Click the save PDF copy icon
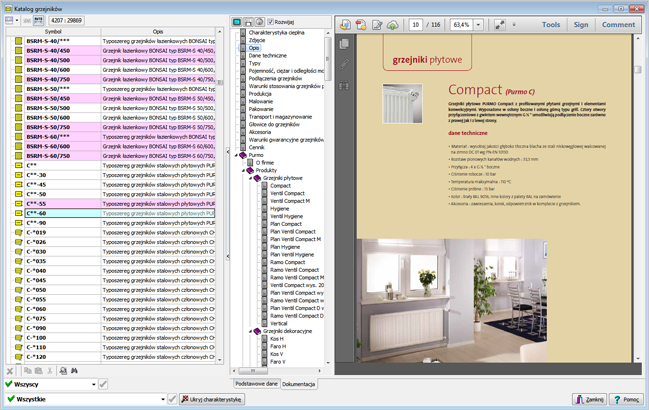The width and height of the screenshot is (649, 410). pyautogui.click(x=345, y=25)
